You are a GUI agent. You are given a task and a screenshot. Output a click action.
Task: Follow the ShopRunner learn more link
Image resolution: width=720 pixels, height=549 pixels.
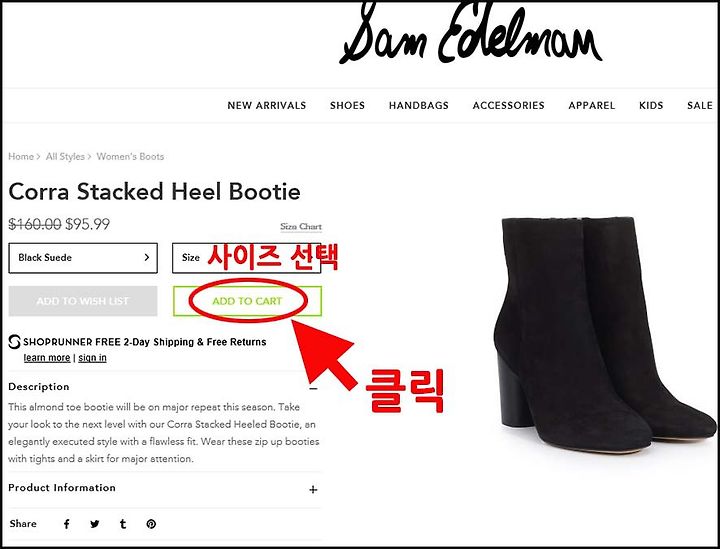coord(47,358)
